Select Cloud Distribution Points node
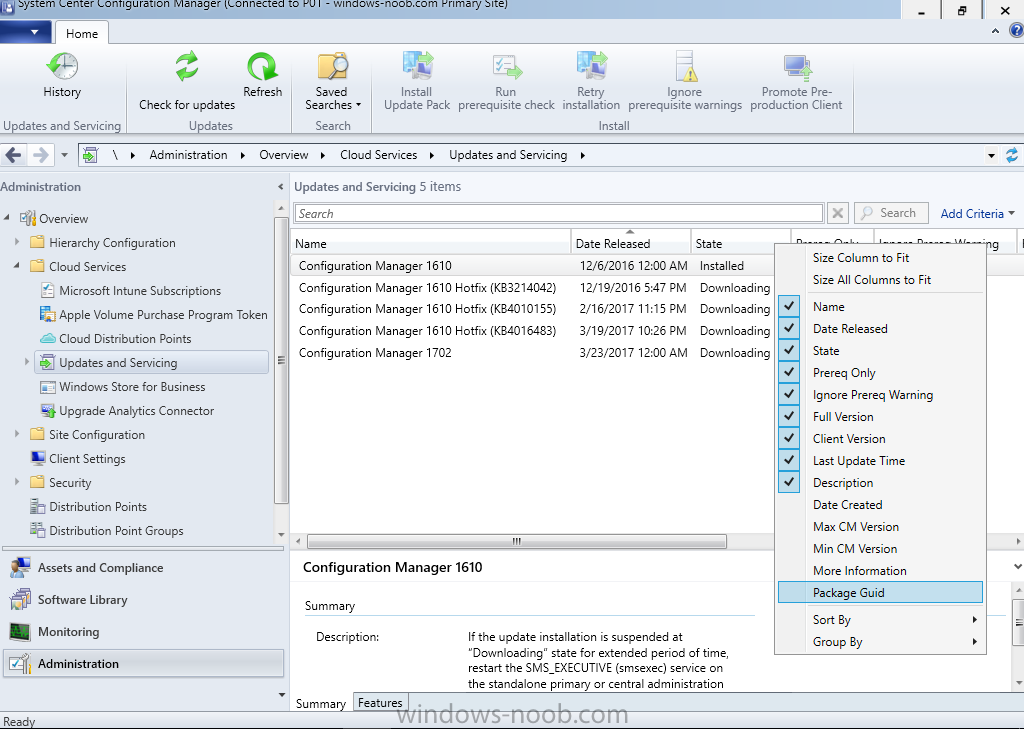Screen dimensions: 1024x729 point(125,339)
